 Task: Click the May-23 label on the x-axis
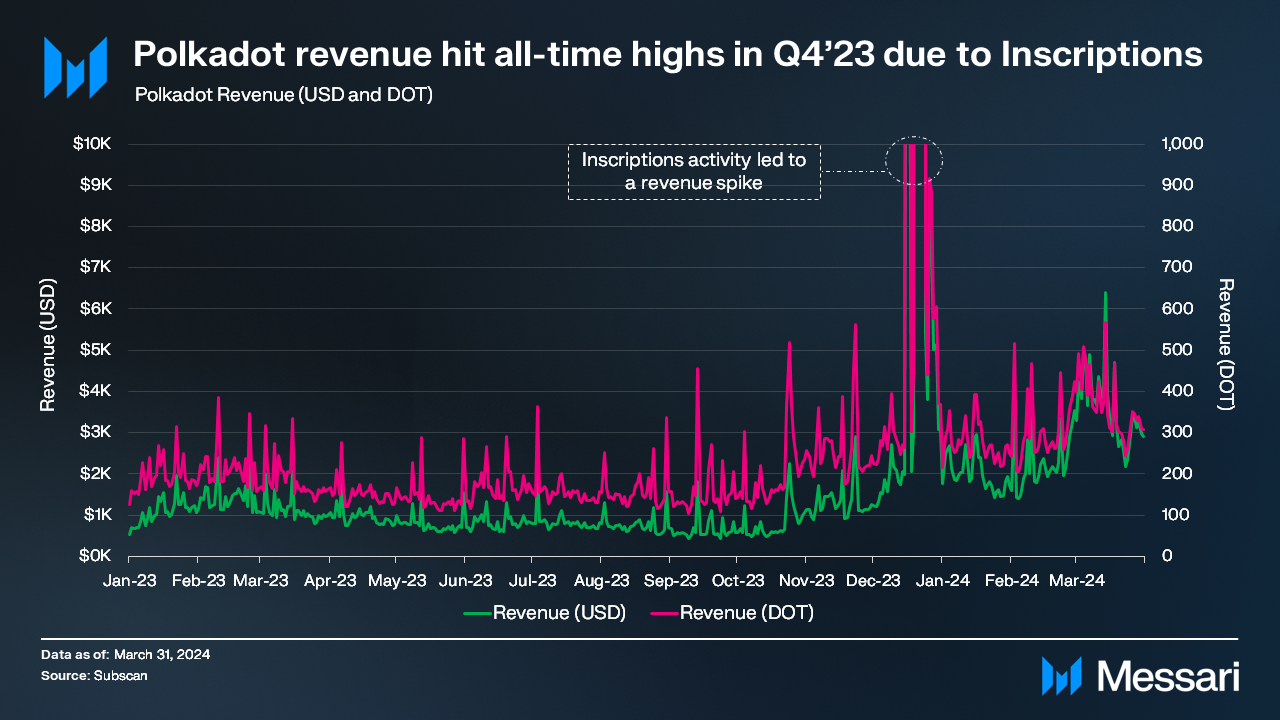coord(397,580)
